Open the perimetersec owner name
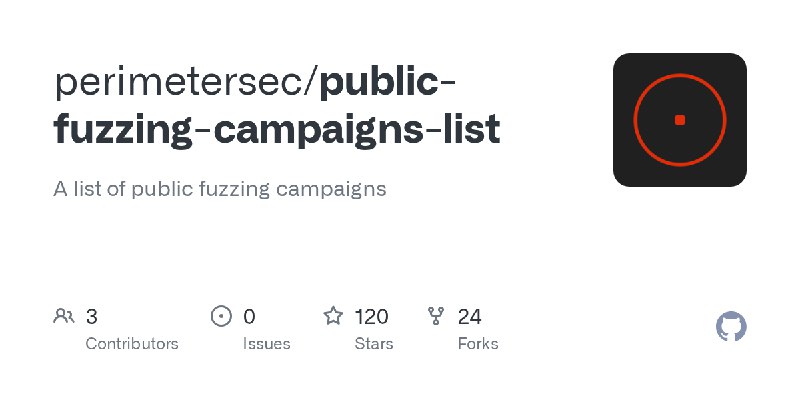This screenshot has width=800, height=400. coord(184,83)
